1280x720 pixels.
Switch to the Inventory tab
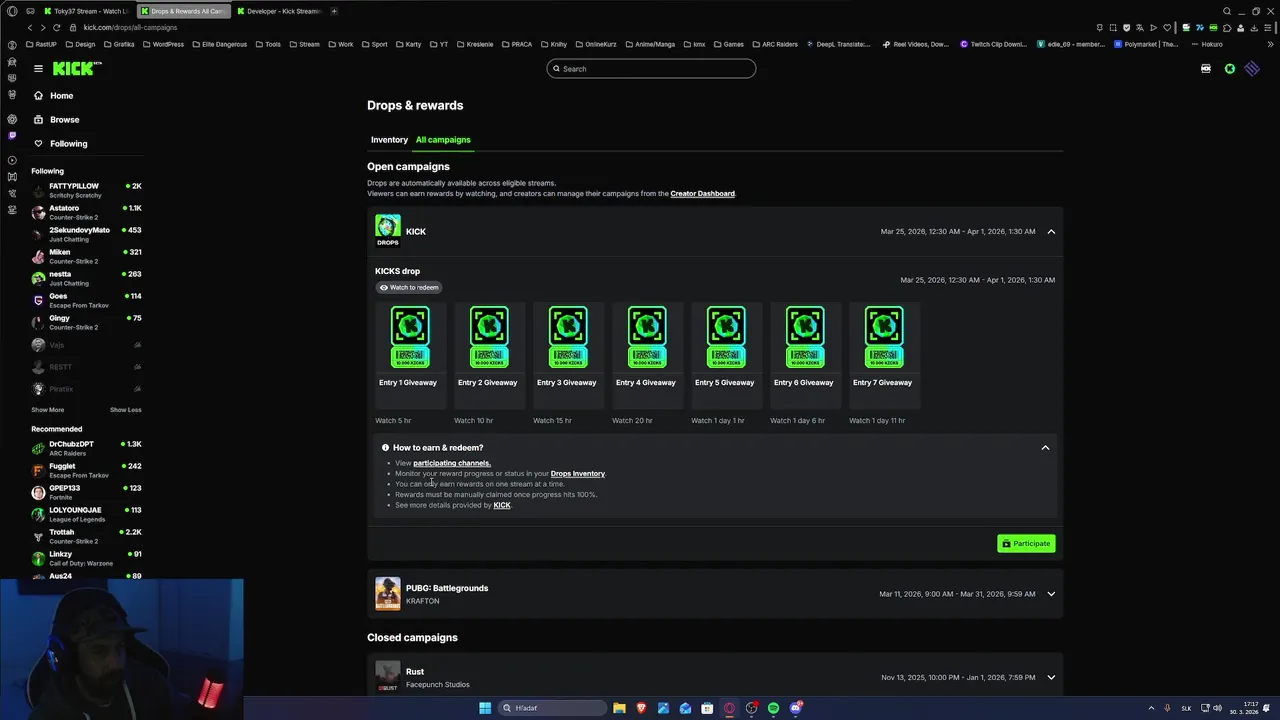(x=389, y=140)
